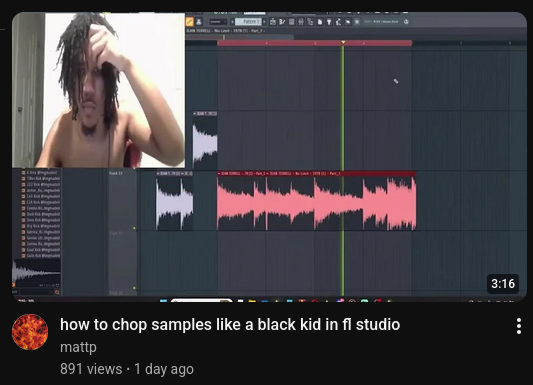
Task: Toggle mute LED on Track 15
Action: pos(134,288)
